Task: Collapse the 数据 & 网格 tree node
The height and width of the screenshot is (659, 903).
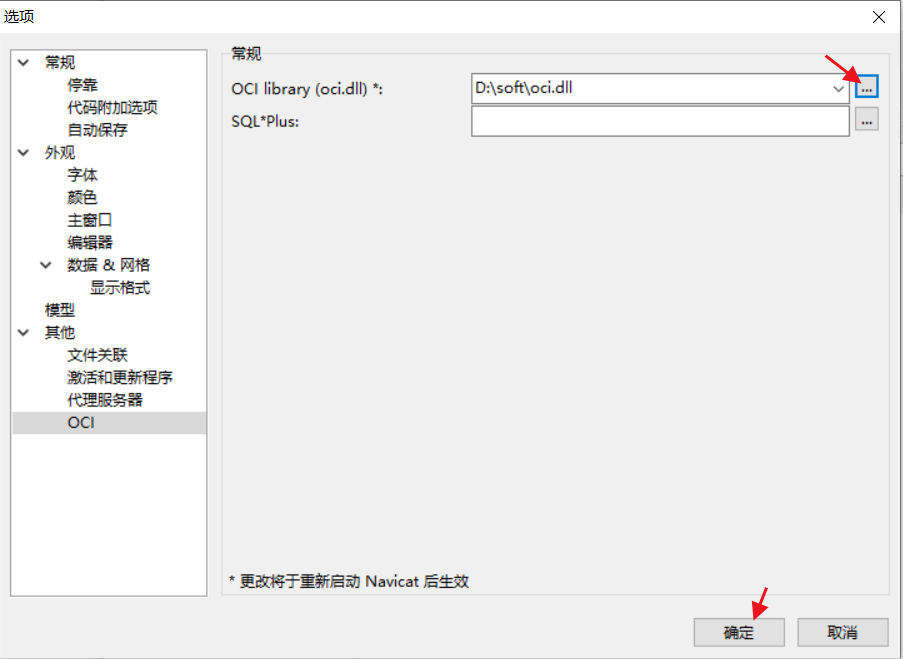Action: pyautogui.click(x=46, y=265)
